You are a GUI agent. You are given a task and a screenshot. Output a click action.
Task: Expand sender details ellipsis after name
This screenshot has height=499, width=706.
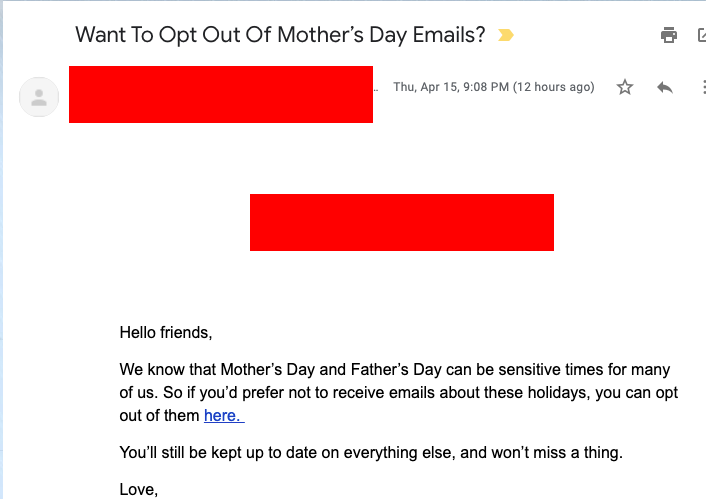[x=376, y=88]
